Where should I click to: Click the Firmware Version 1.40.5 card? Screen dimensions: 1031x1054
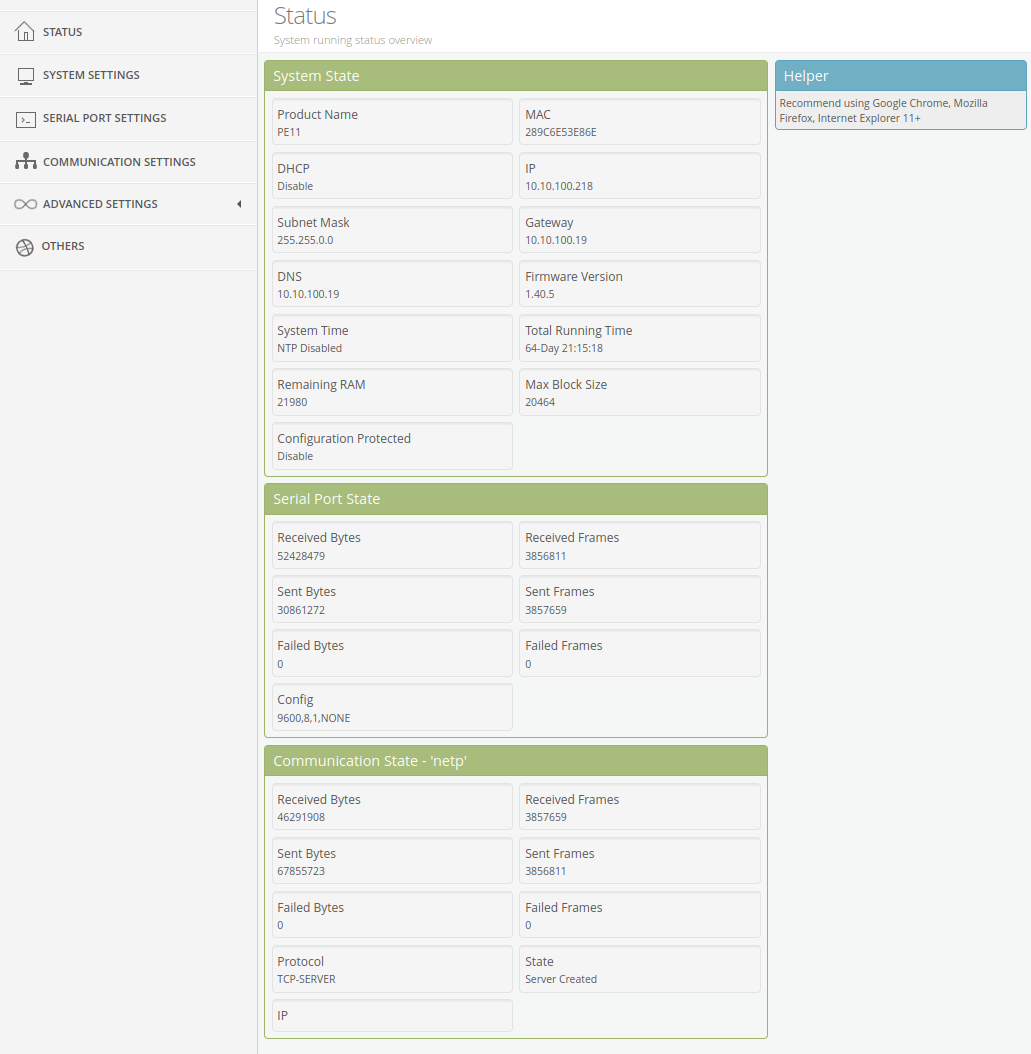[639, 283]
